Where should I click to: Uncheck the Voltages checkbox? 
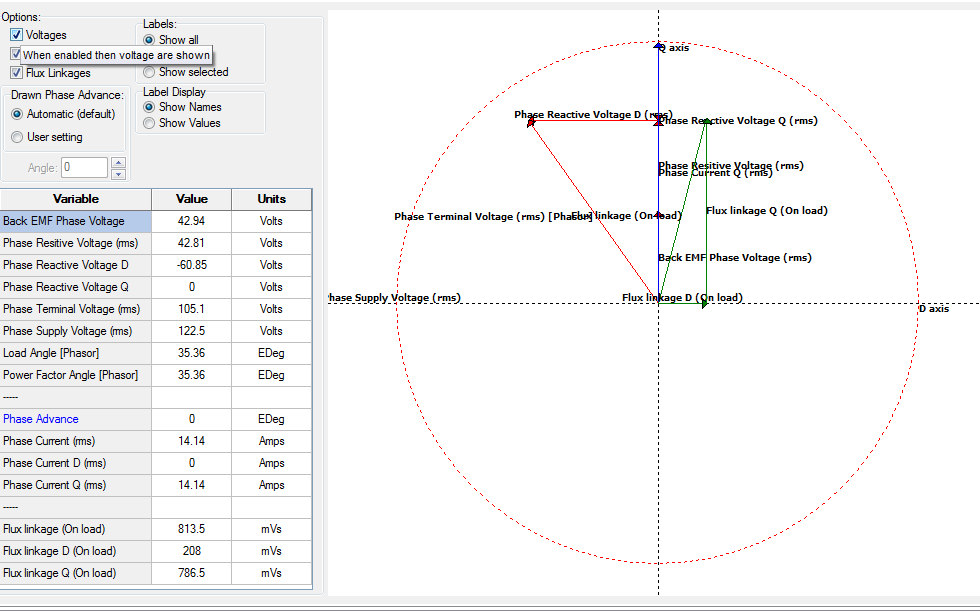click(x=17, y=35)
